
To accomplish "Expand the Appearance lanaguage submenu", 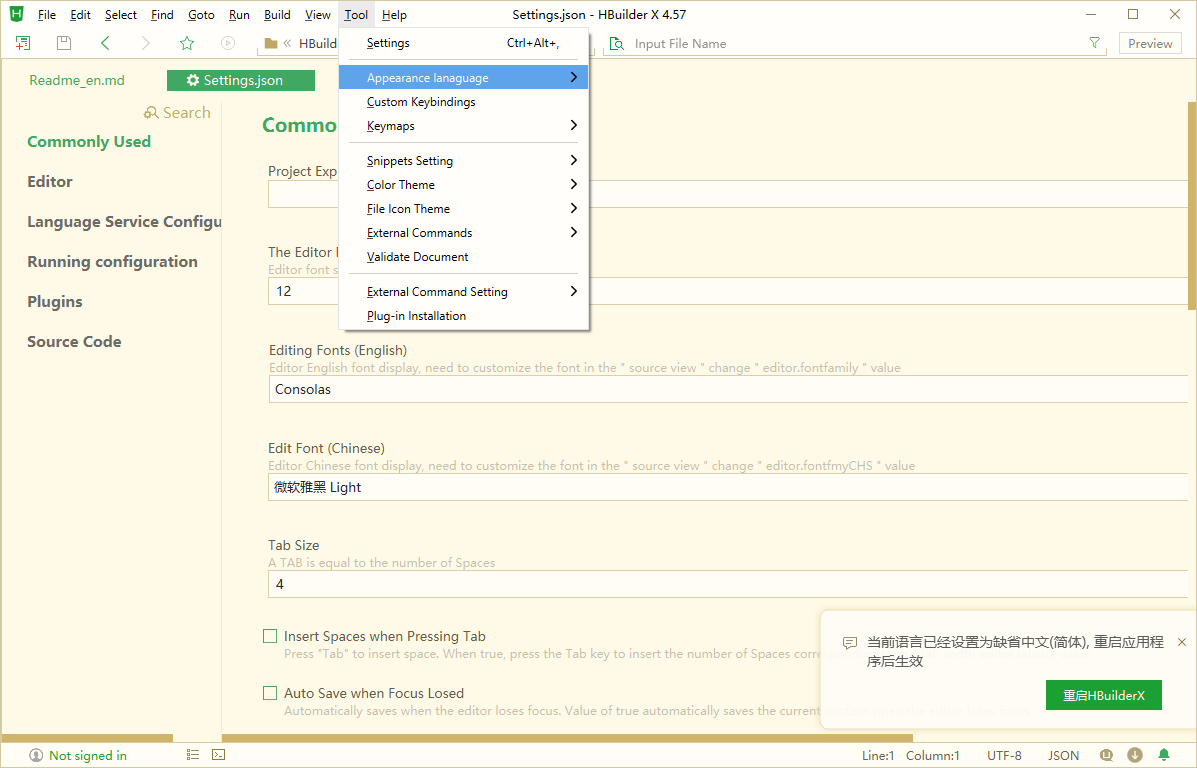I will (463, 78).
